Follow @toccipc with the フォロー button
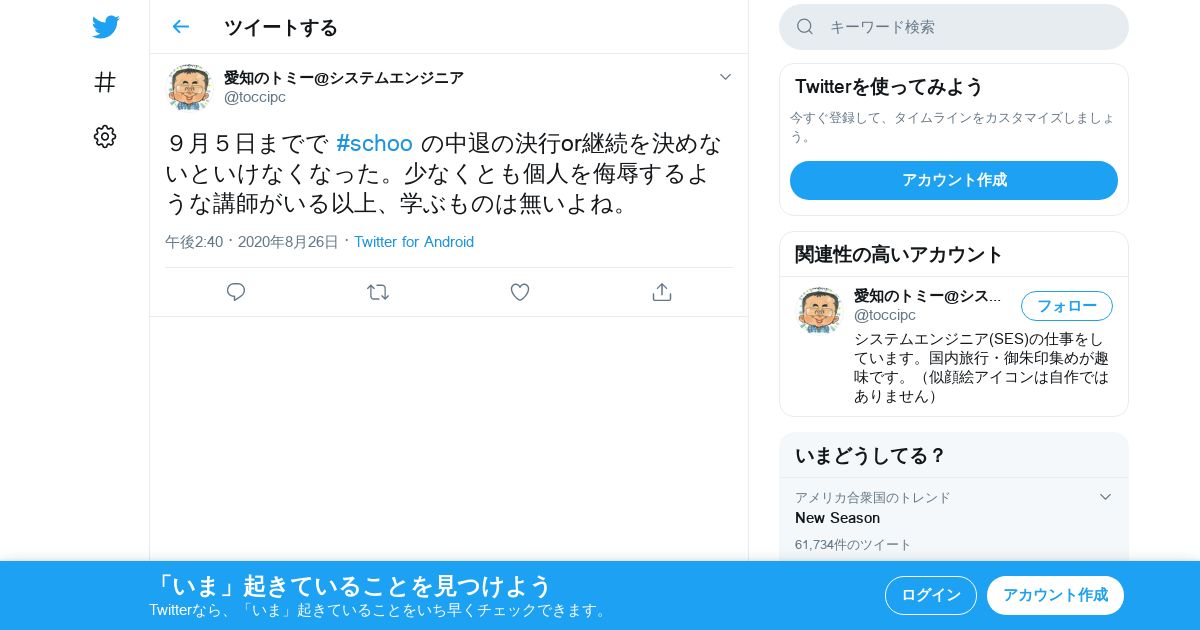The width and height of the screenshot is (1200, 630). (1067, 306)
